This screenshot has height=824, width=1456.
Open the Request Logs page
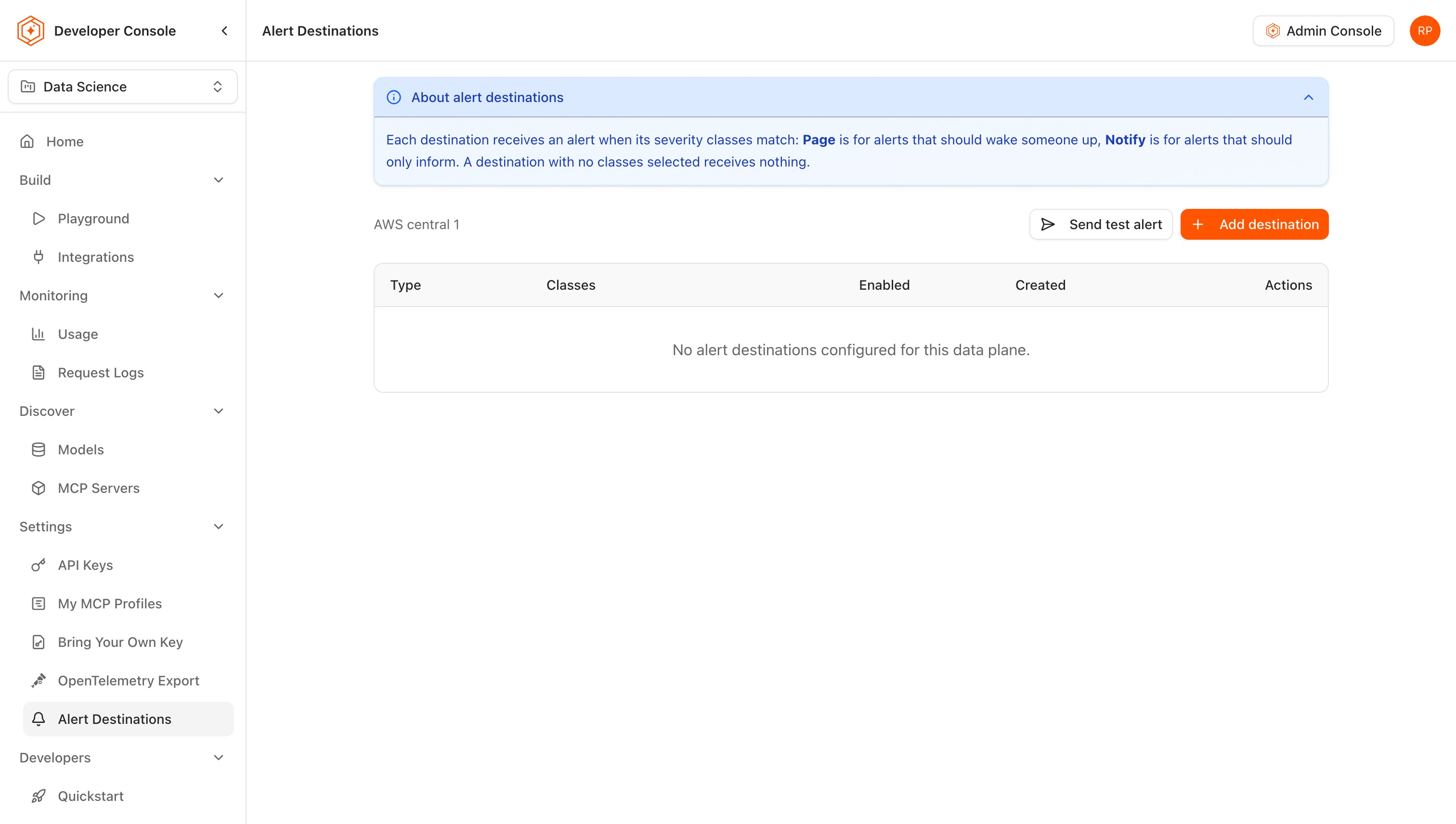pos(129,373)
